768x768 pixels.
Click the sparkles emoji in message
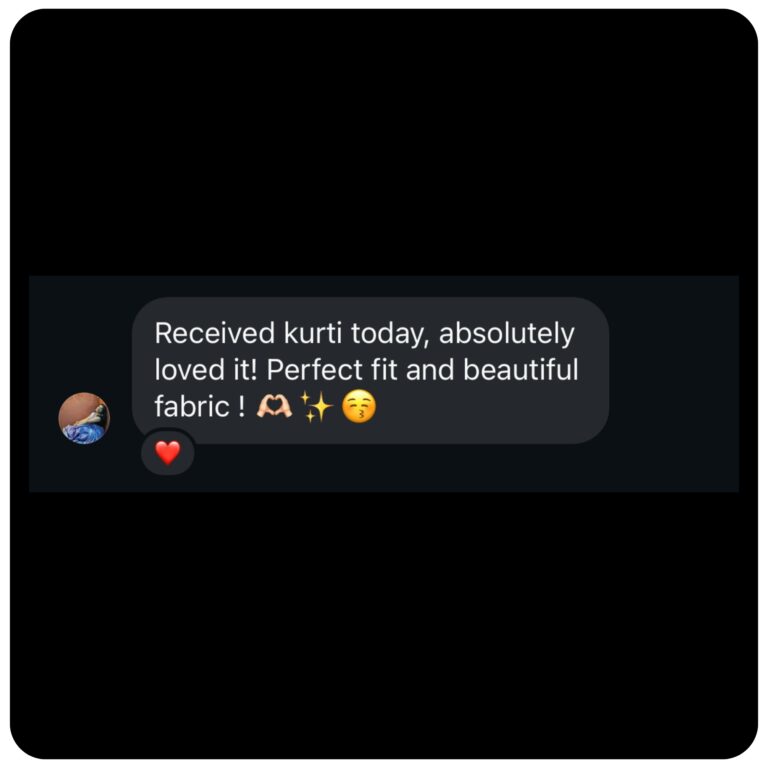(316, 406)
